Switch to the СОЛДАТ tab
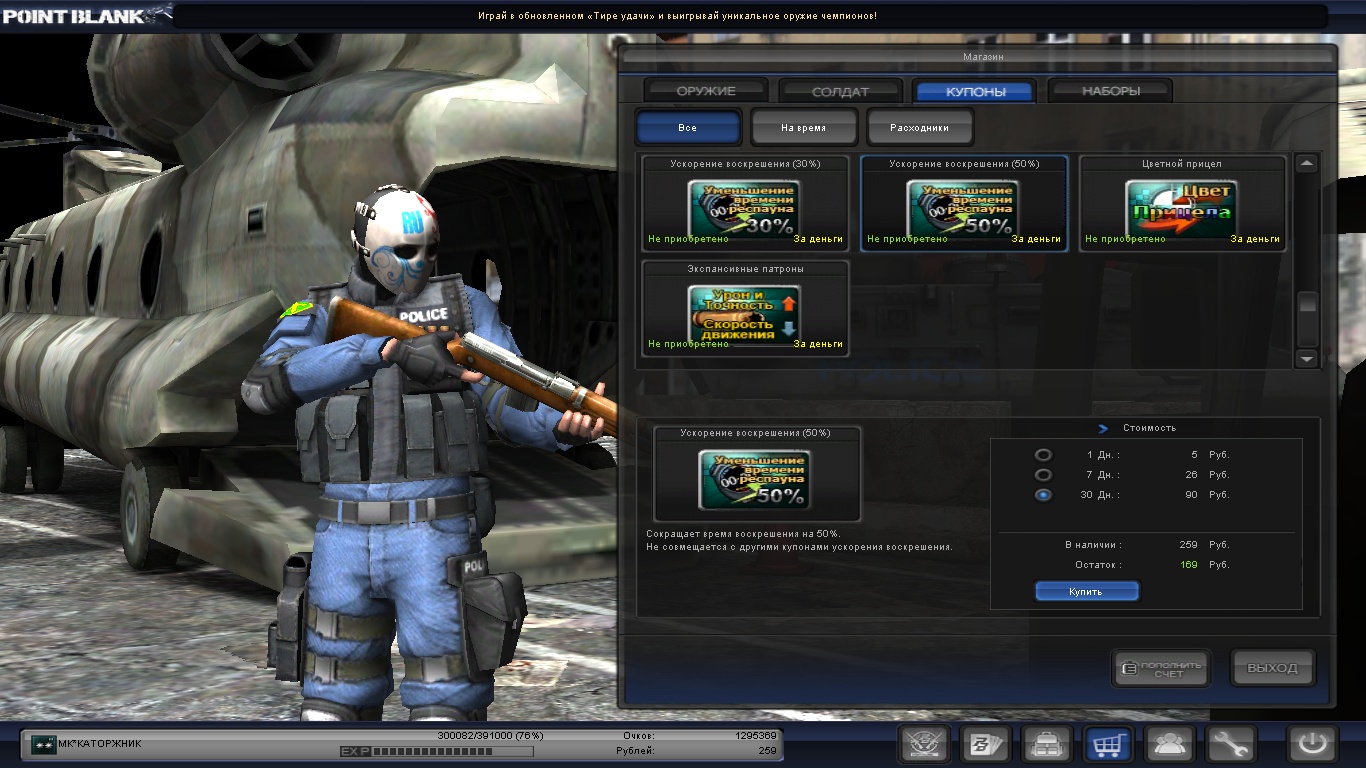Screen dimensions: 1366x768 [841, 91]
